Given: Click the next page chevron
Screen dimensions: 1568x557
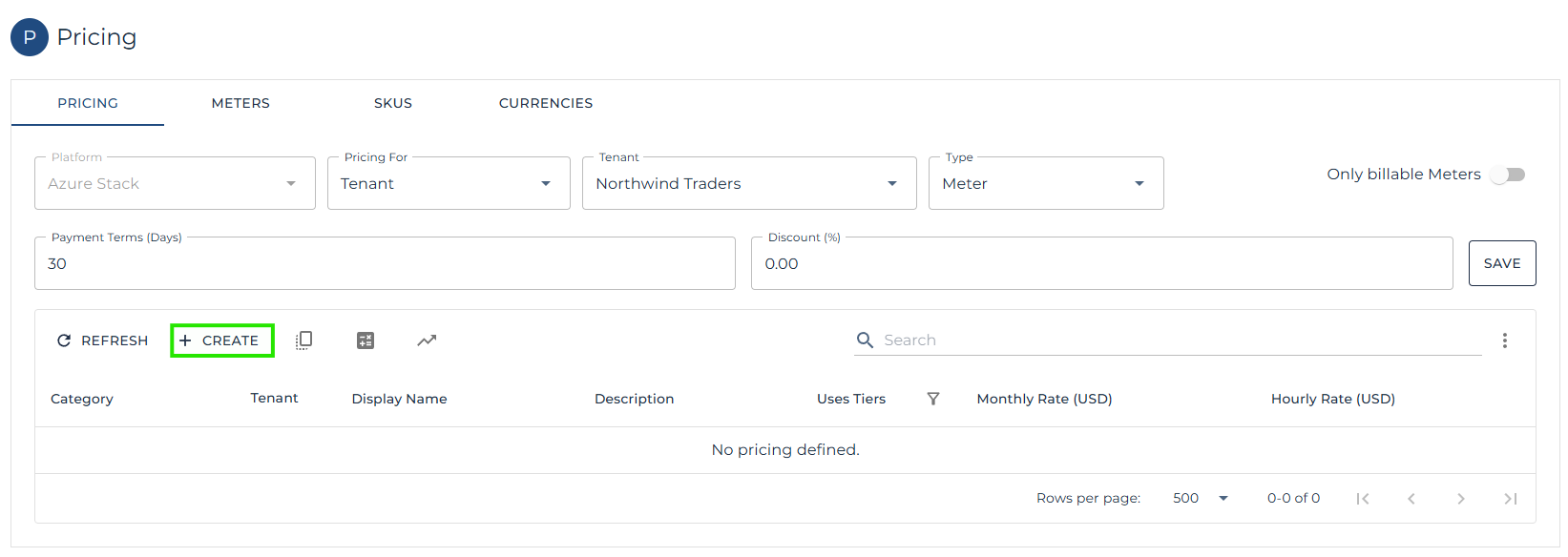Looking at the screenshot, I should click(1460, 499).
